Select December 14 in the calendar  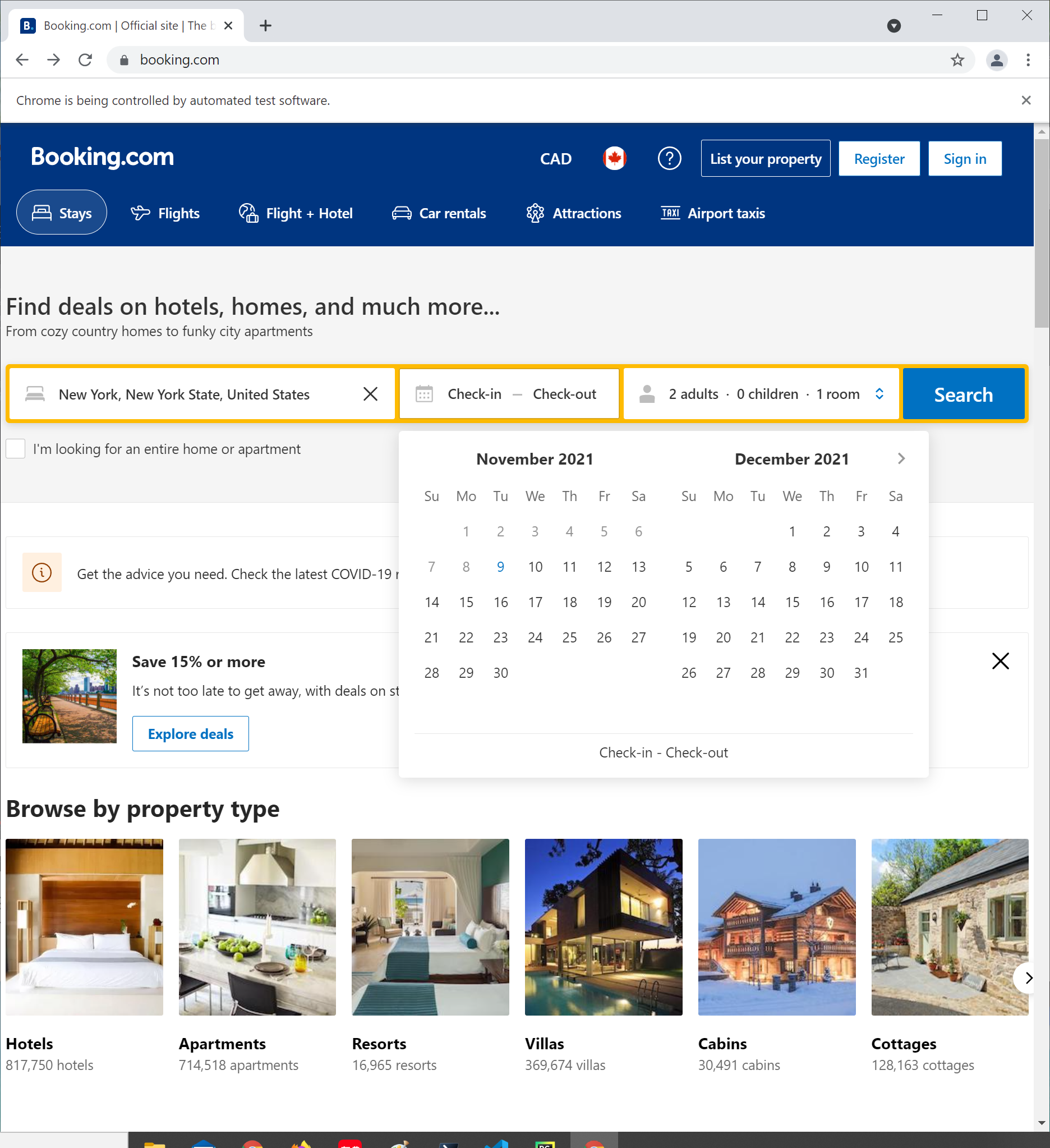[757, 602]
